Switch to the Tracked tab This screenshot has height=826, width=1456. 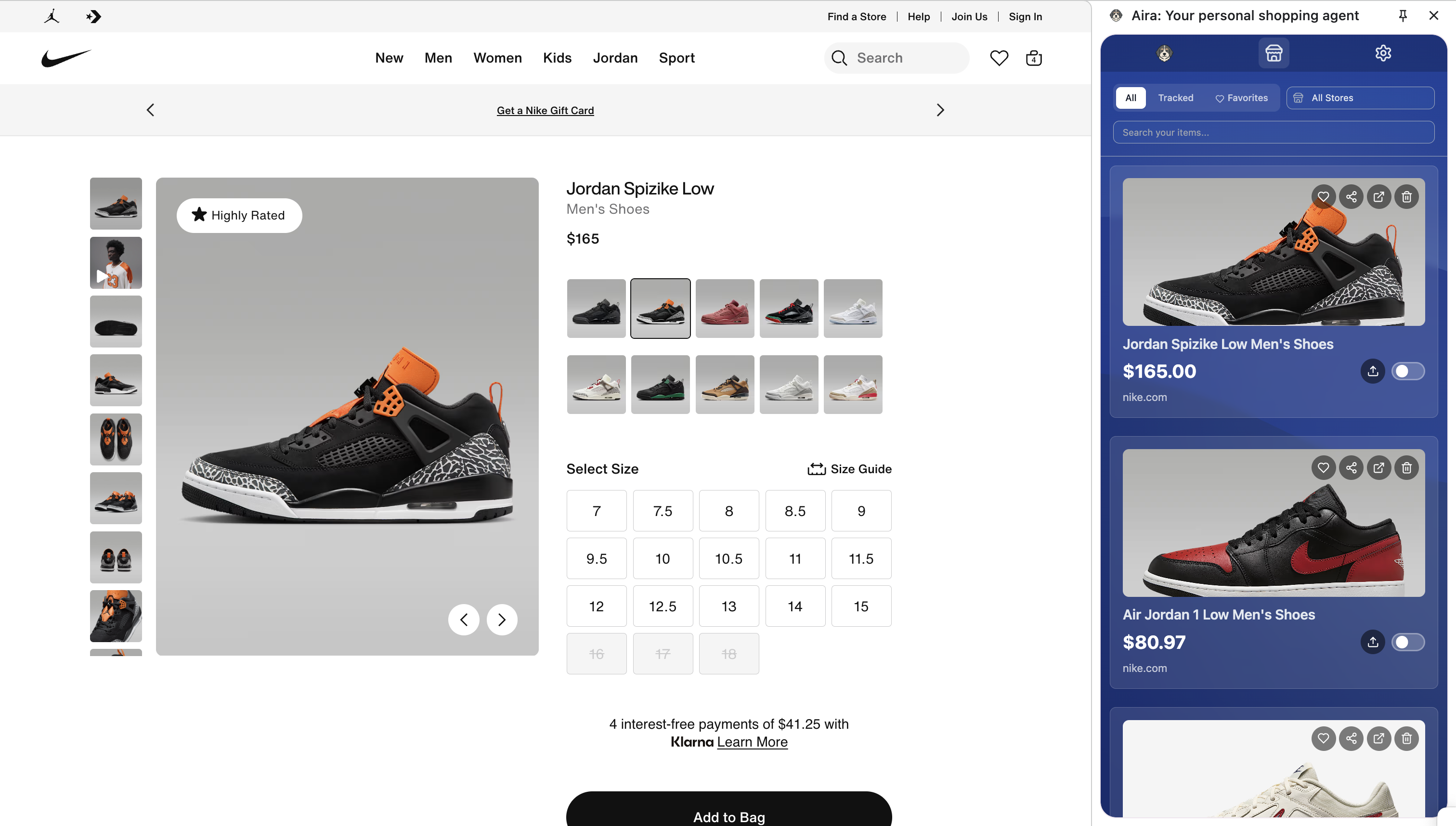[1175, 98]
